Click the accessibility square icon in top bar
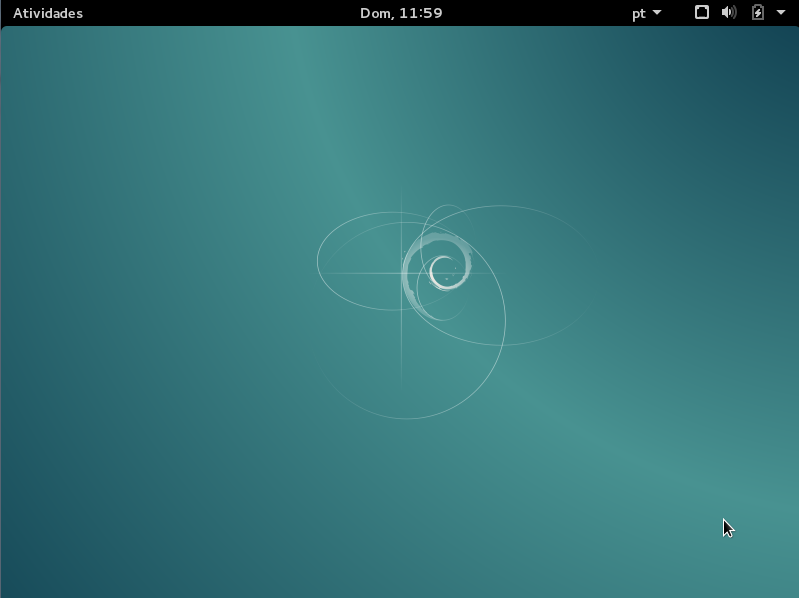 pos(702,12)
